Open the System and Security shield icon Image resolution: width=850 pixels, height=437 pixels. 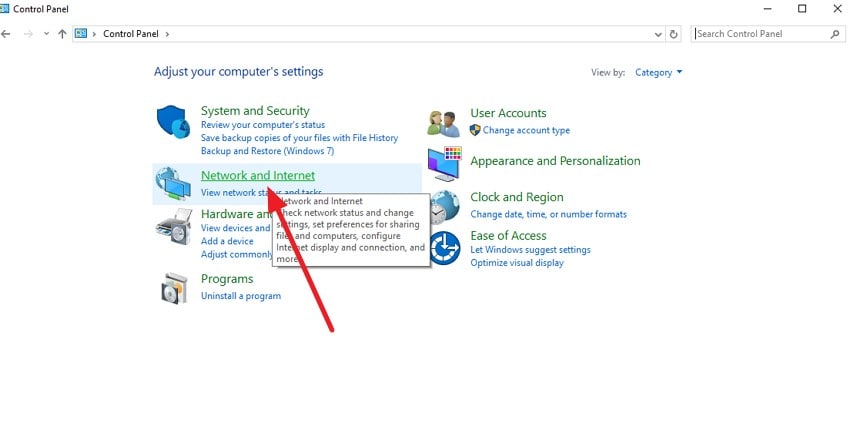(173, 123)
